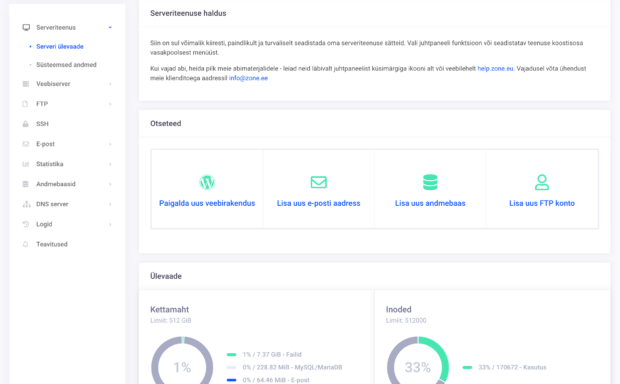Click the info@zone.ee email link
Image resolution: width=620 pixels, height=384 pixels.
coord(248,78)
